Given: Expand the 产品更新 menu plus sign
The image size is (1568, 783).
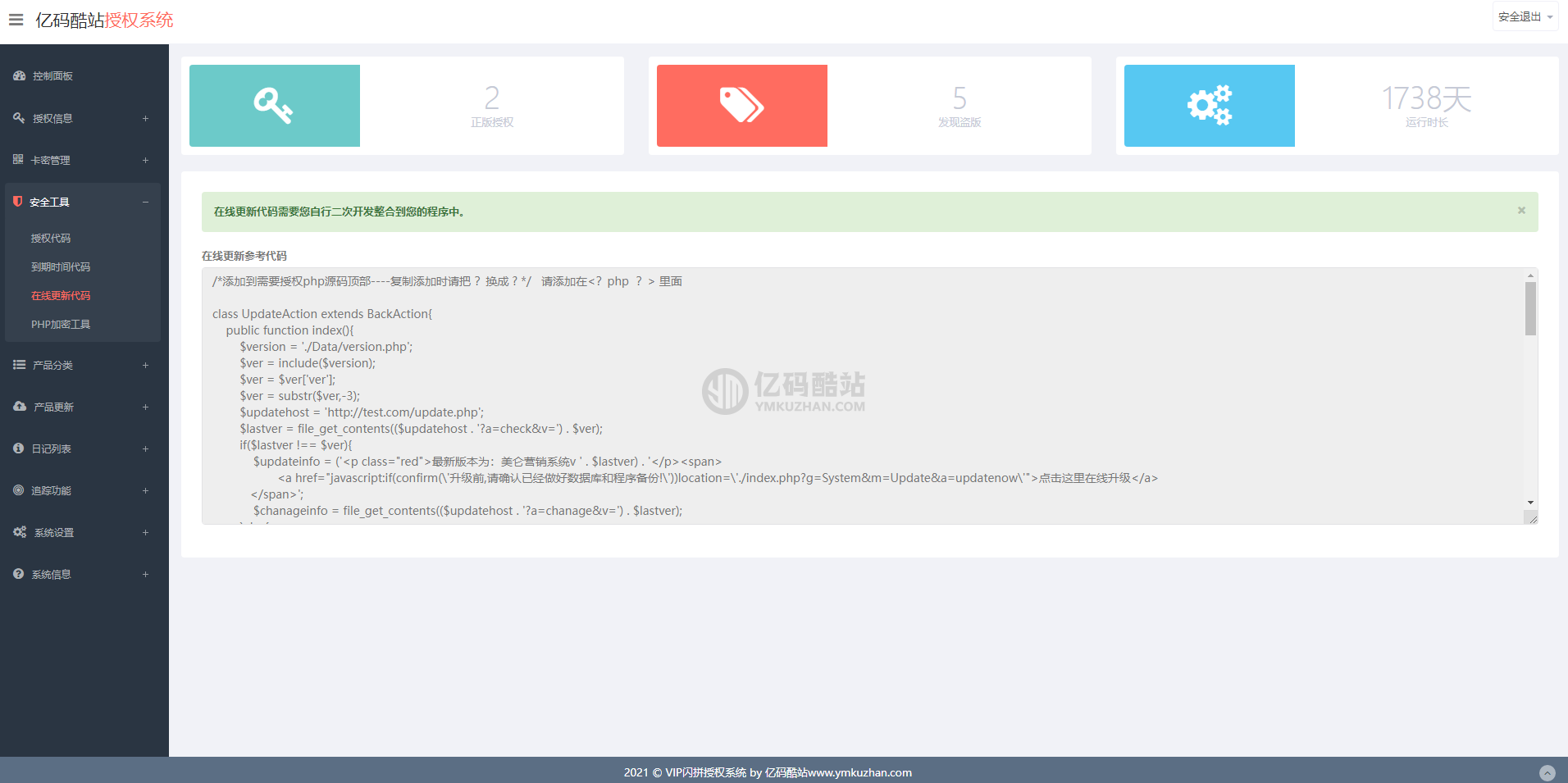Looking at the screenshot, I should (x=145, y=407).
